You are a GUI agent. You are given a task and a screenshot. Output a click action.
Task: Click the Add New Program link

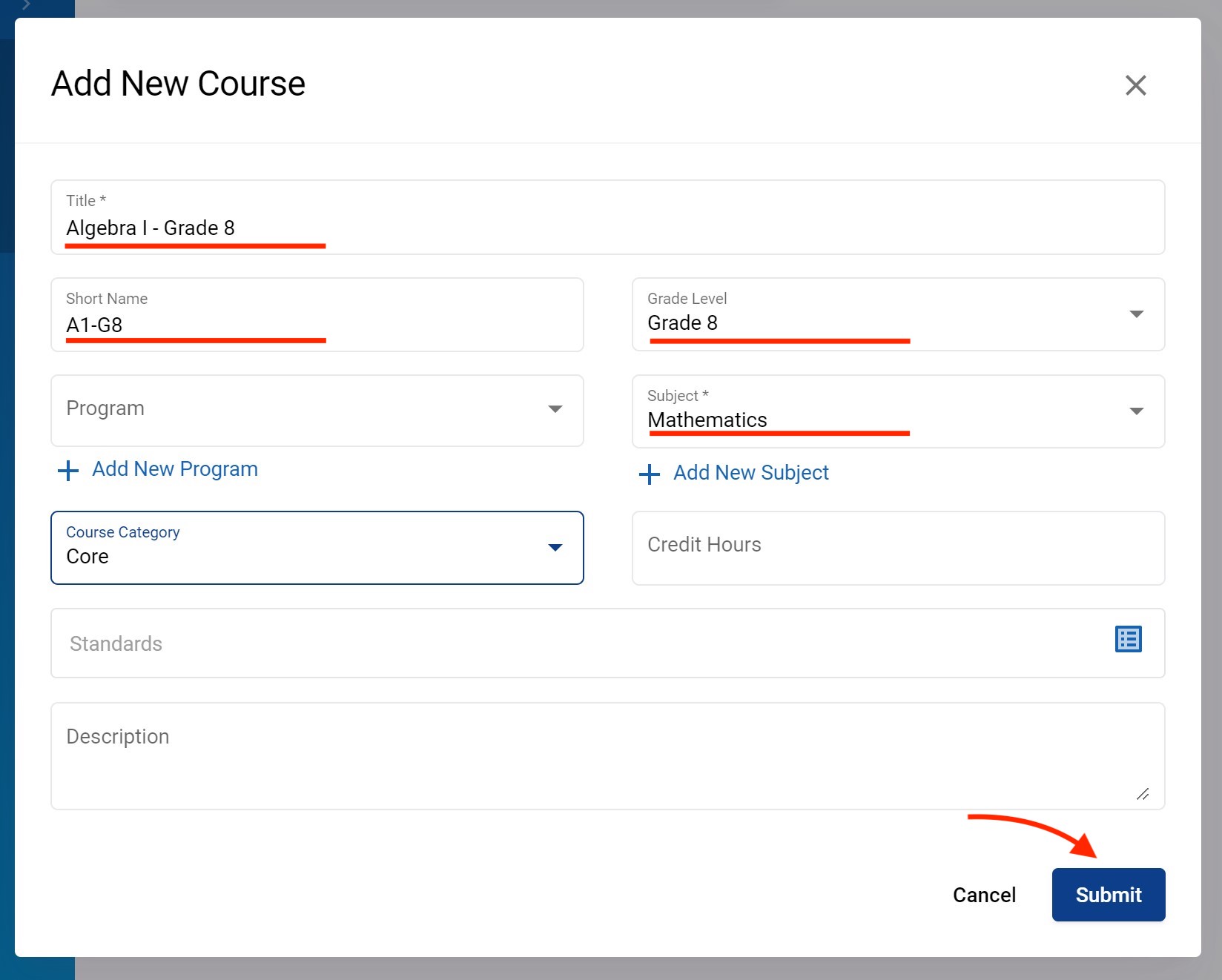175,469
